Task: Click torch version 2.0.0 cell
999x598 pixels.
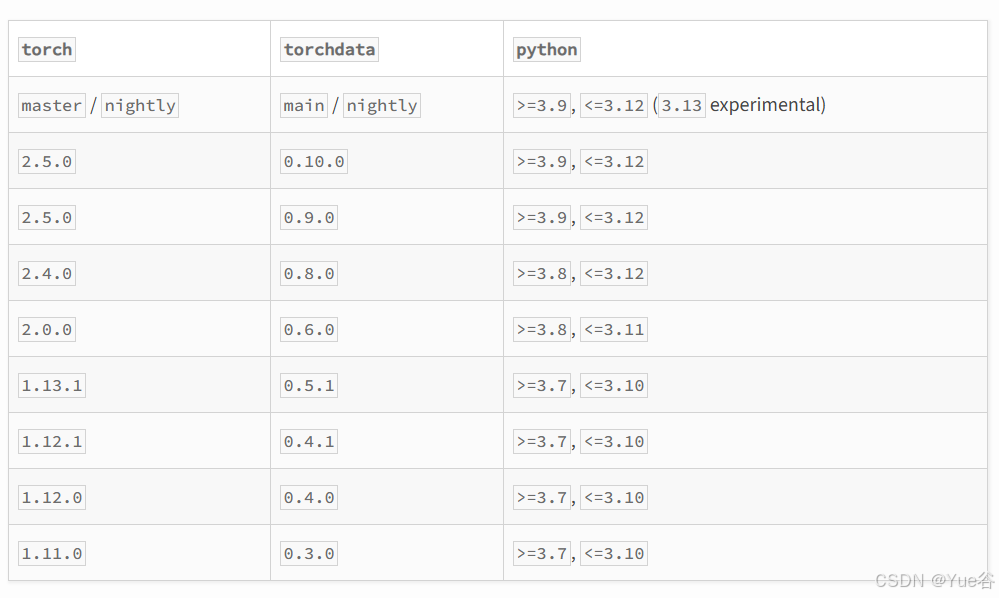Action: pos(47,330)
